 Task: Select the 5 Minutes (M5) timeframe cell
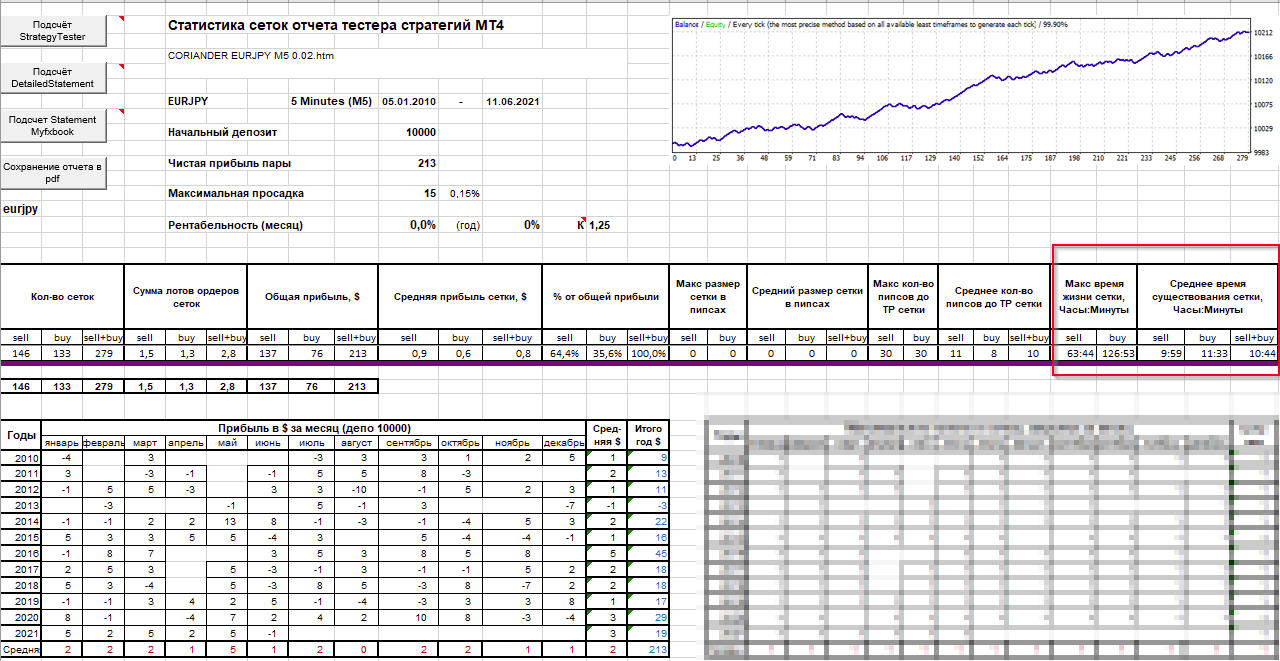pos(331,101)
